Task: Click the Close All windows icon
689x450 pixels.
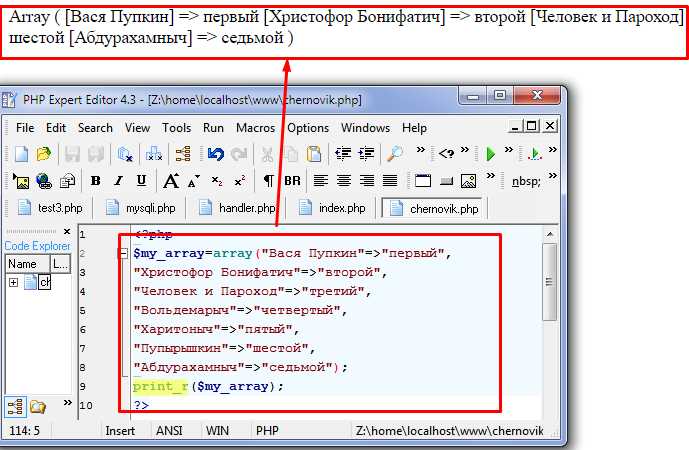Action: [154, 154]
